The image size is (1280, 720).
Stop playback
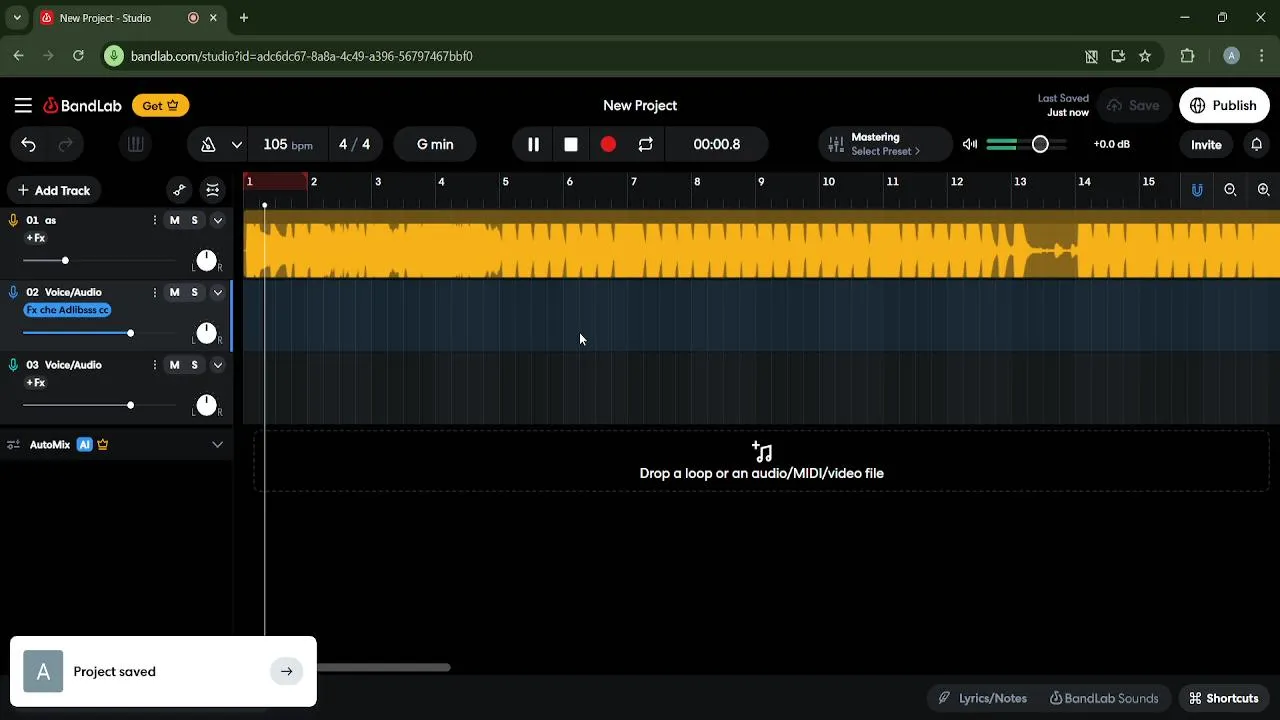(571, 145)
